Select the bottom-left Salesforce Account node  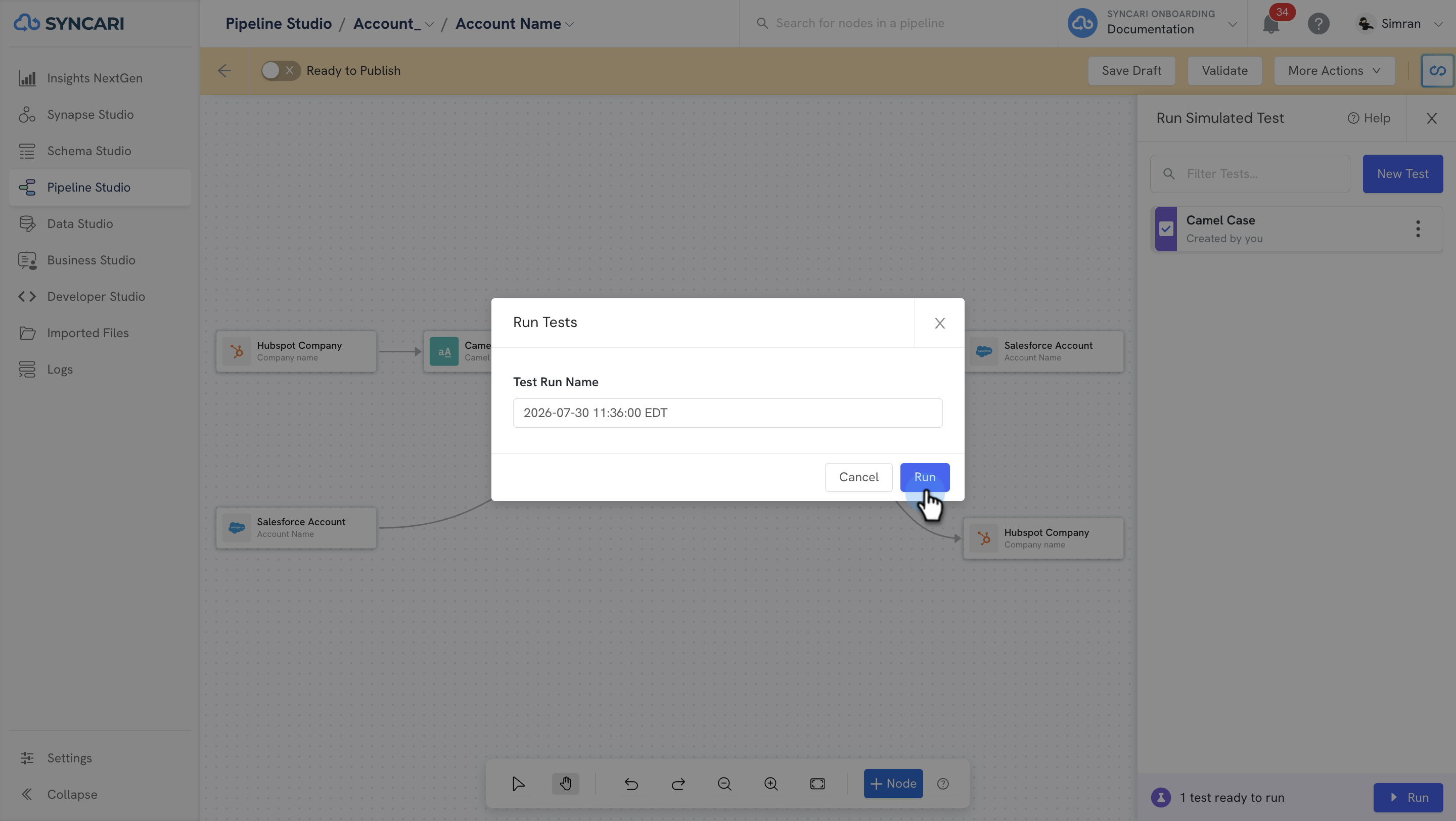(296, 528)
